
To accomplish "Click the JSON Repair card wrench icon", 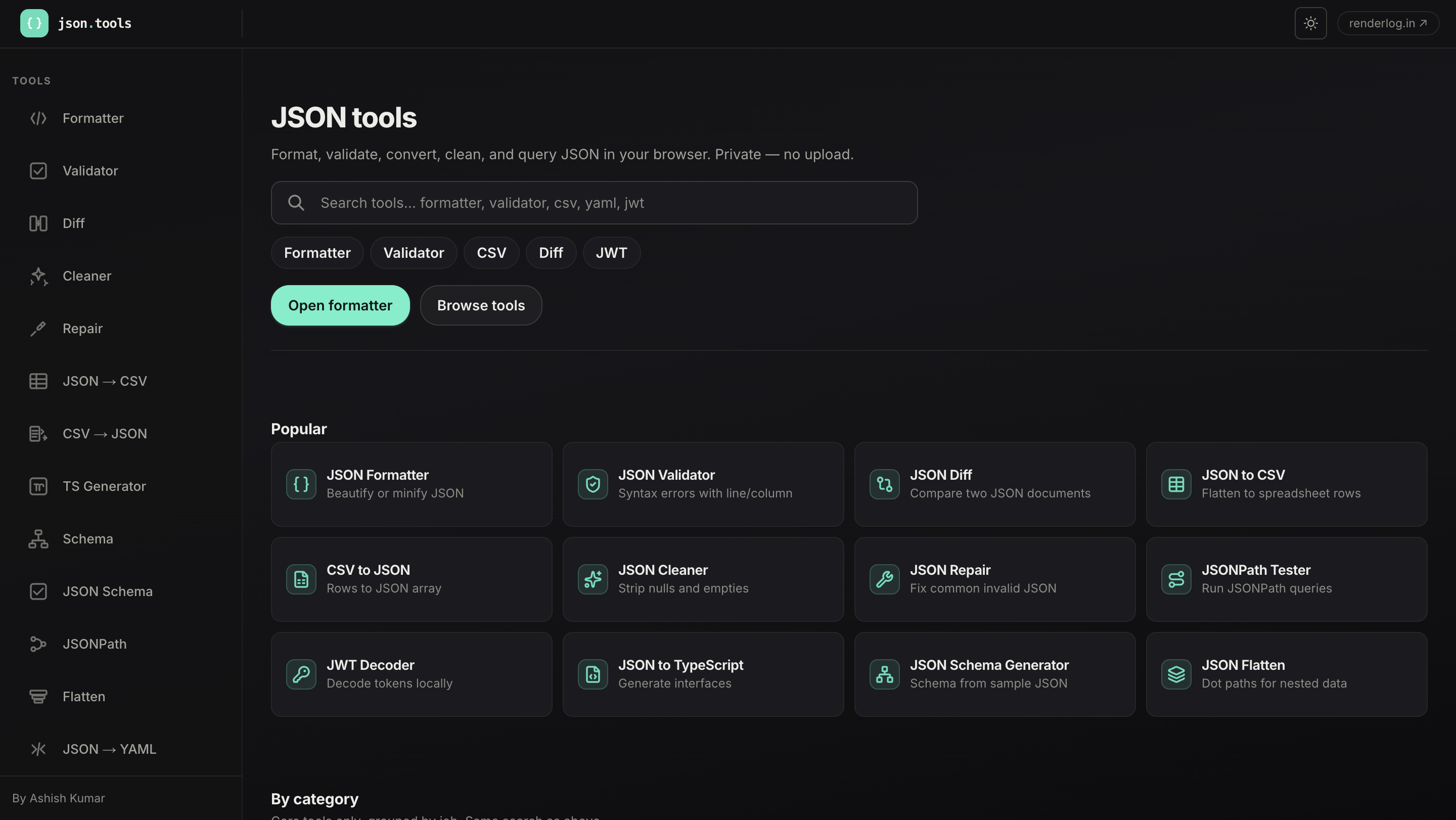I will click(885, 579).
